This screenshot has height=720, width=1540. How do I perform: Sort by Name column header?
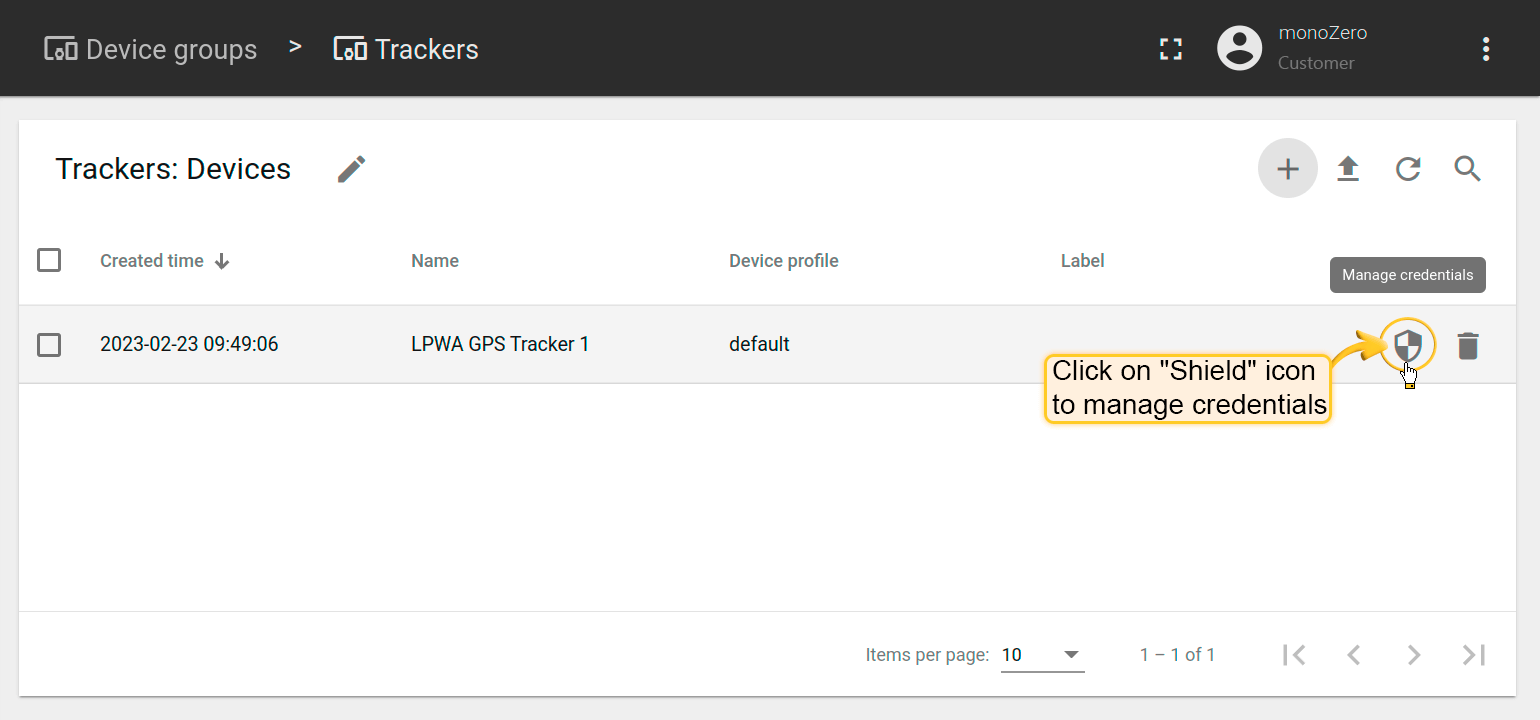point(435,261)
